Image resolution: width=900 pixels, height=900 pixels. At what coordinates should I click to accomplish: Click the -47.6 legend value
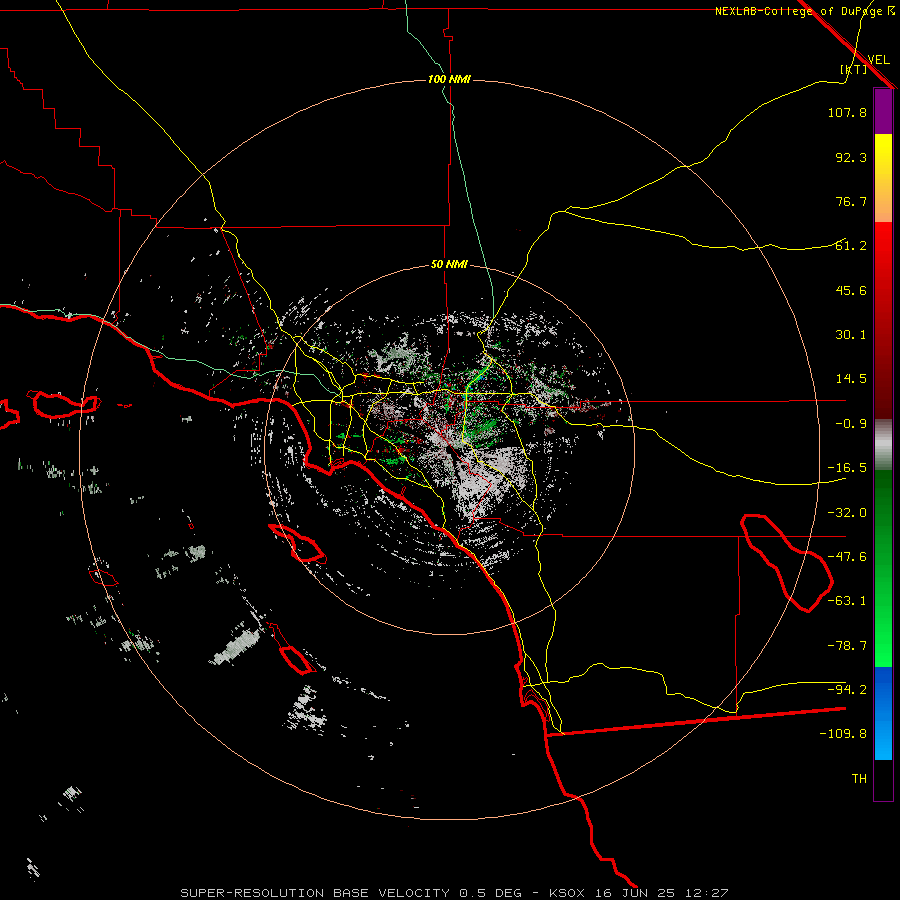point(847,557)
